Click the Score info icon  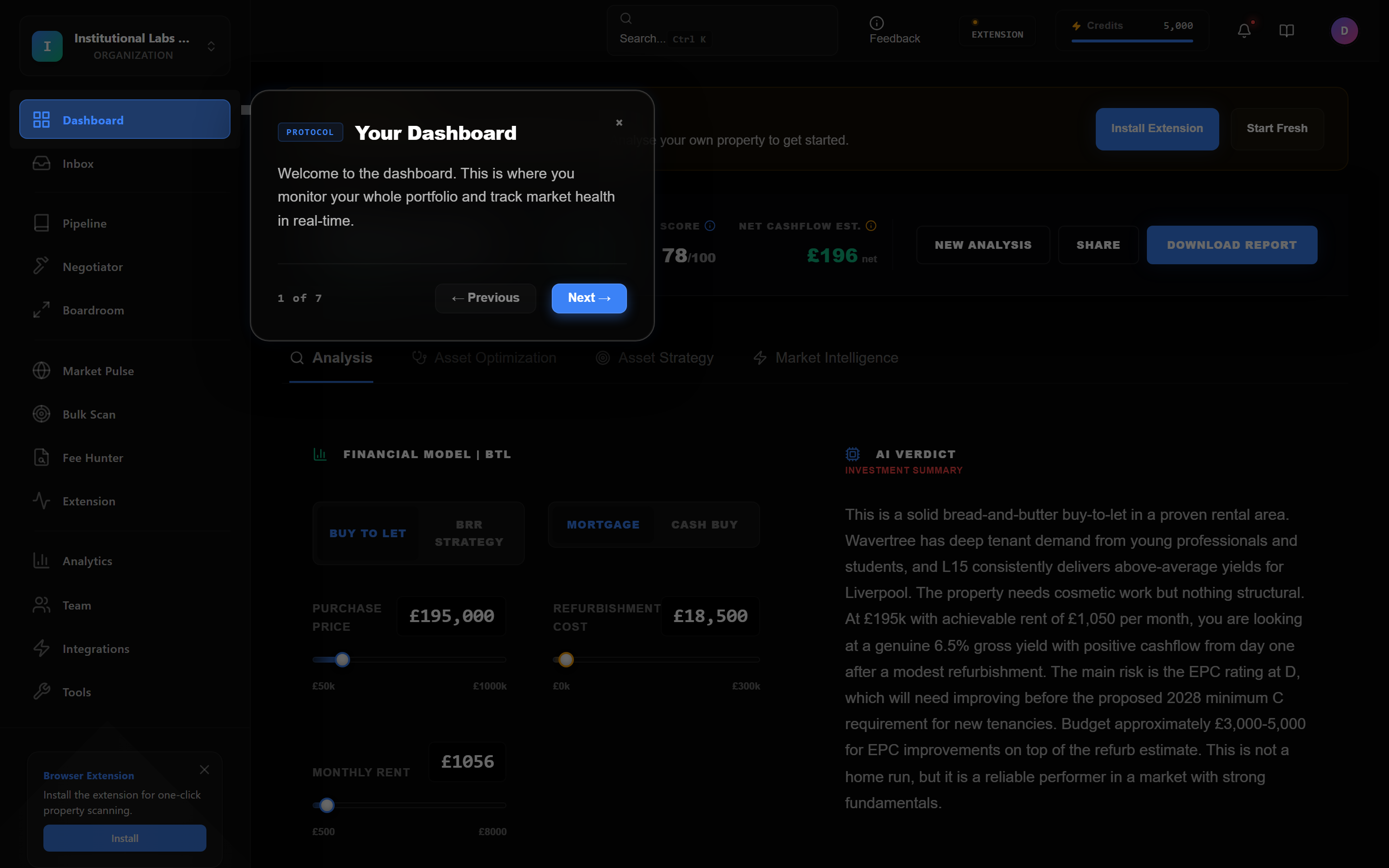pyautogui.click(x=710, y=226)
